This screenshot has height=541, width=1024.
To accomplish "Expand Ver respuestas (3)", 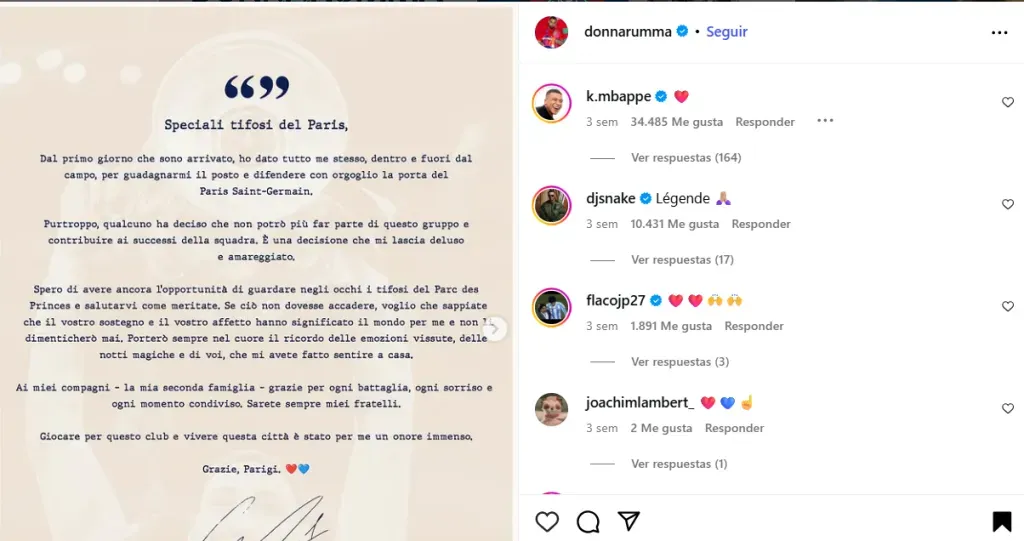I will 680,361.
